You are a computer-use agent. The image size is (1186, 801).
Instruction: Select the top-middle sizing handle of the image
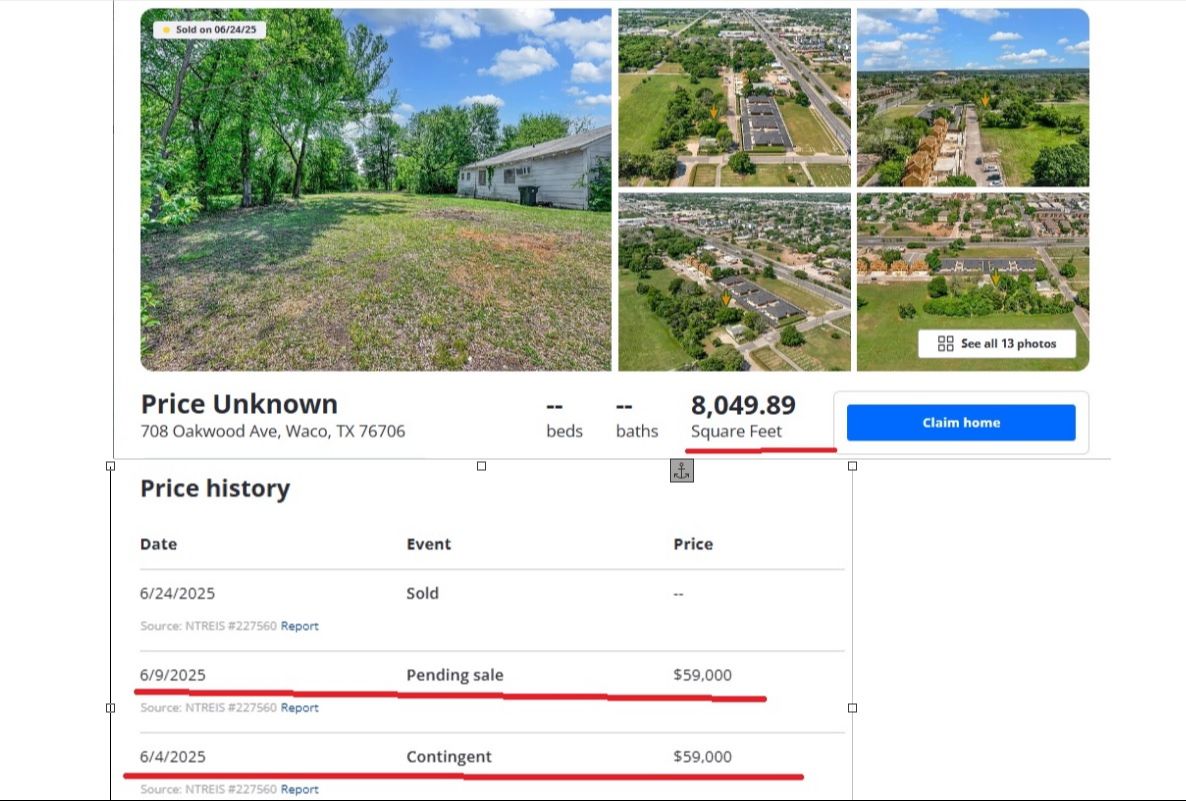[x=481, y=466]
